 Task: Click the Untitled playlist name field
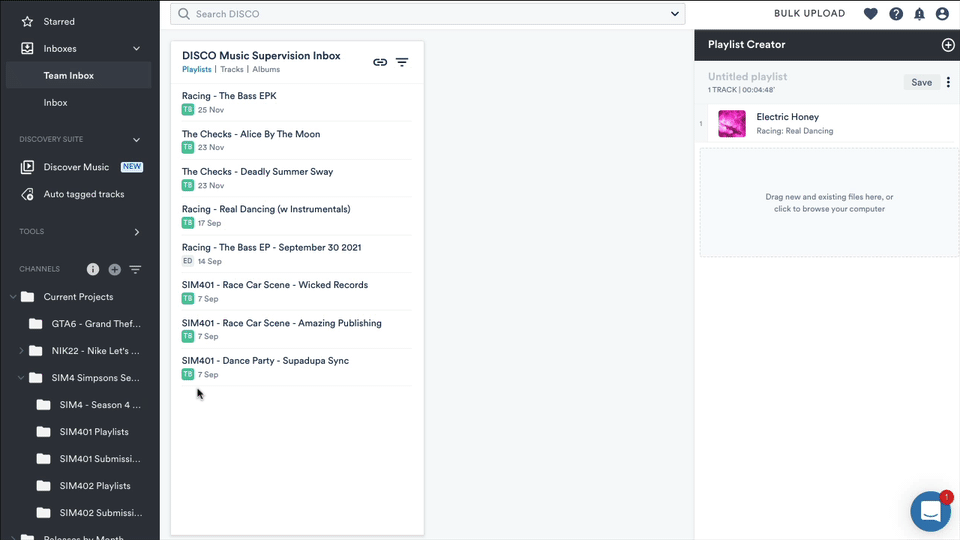[x=748, y=77]
